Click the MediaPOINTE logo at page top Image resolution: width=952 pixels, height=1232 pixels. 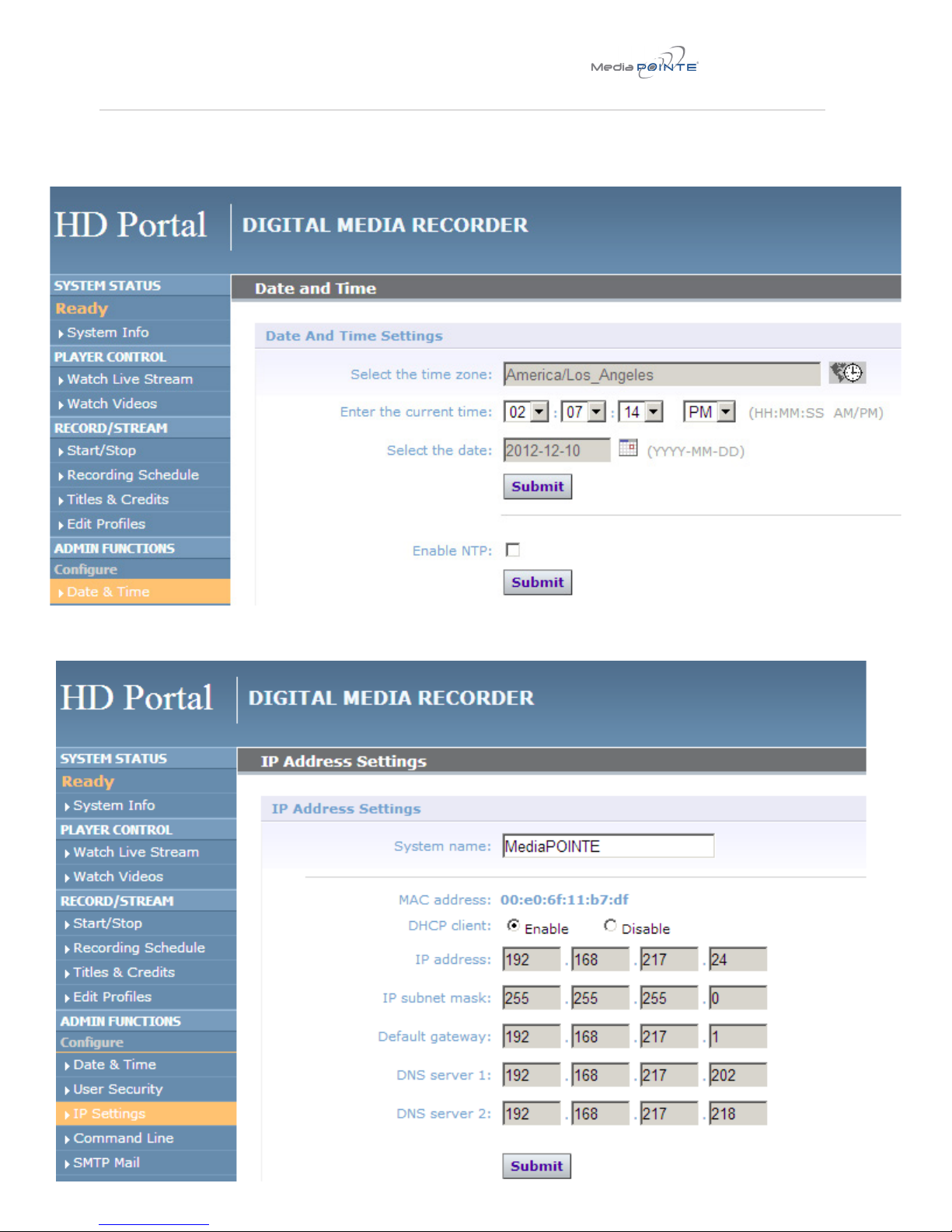click(644, 63)
